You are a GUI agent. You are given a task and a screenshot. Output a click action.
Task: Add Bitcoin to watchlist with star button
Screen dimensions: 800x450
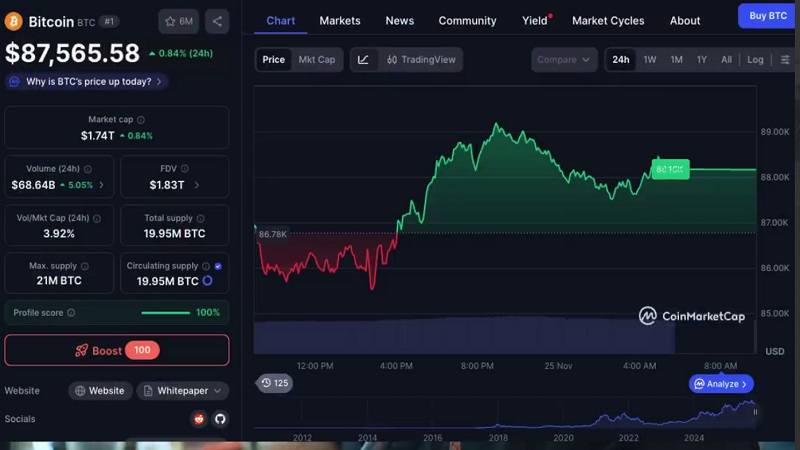(179, 21)
